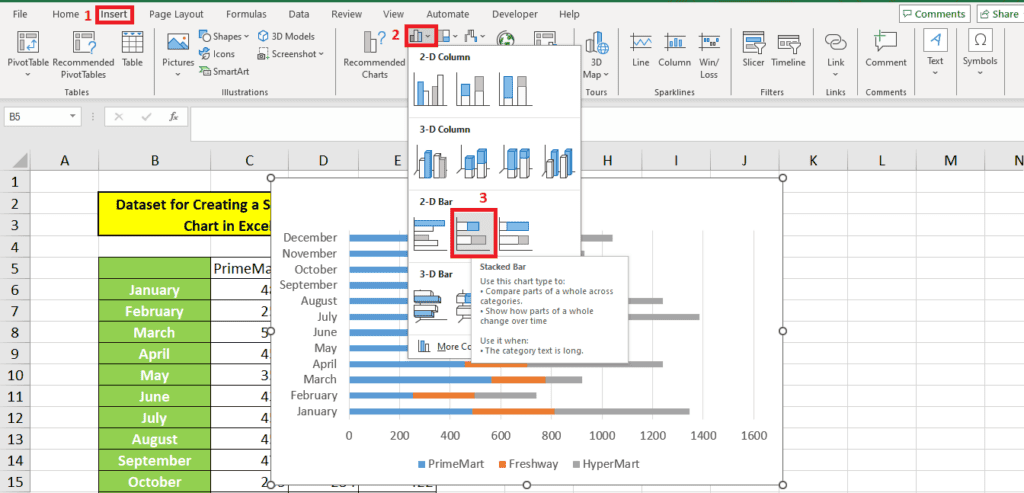
Task: Insert 3D Models
Action: click(286, 37)
